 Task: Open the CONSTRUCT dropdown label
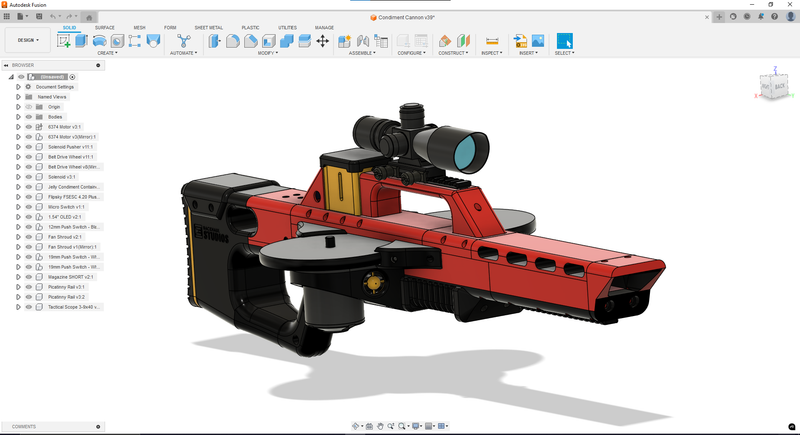453,53
